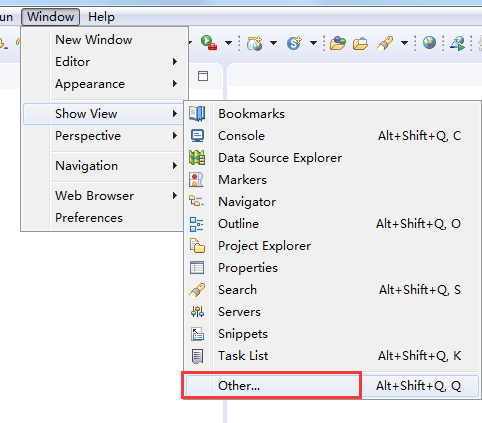Open dropdown beside the web project icon
The width and height of the screenshot is (482, 423).
point(273,43)
